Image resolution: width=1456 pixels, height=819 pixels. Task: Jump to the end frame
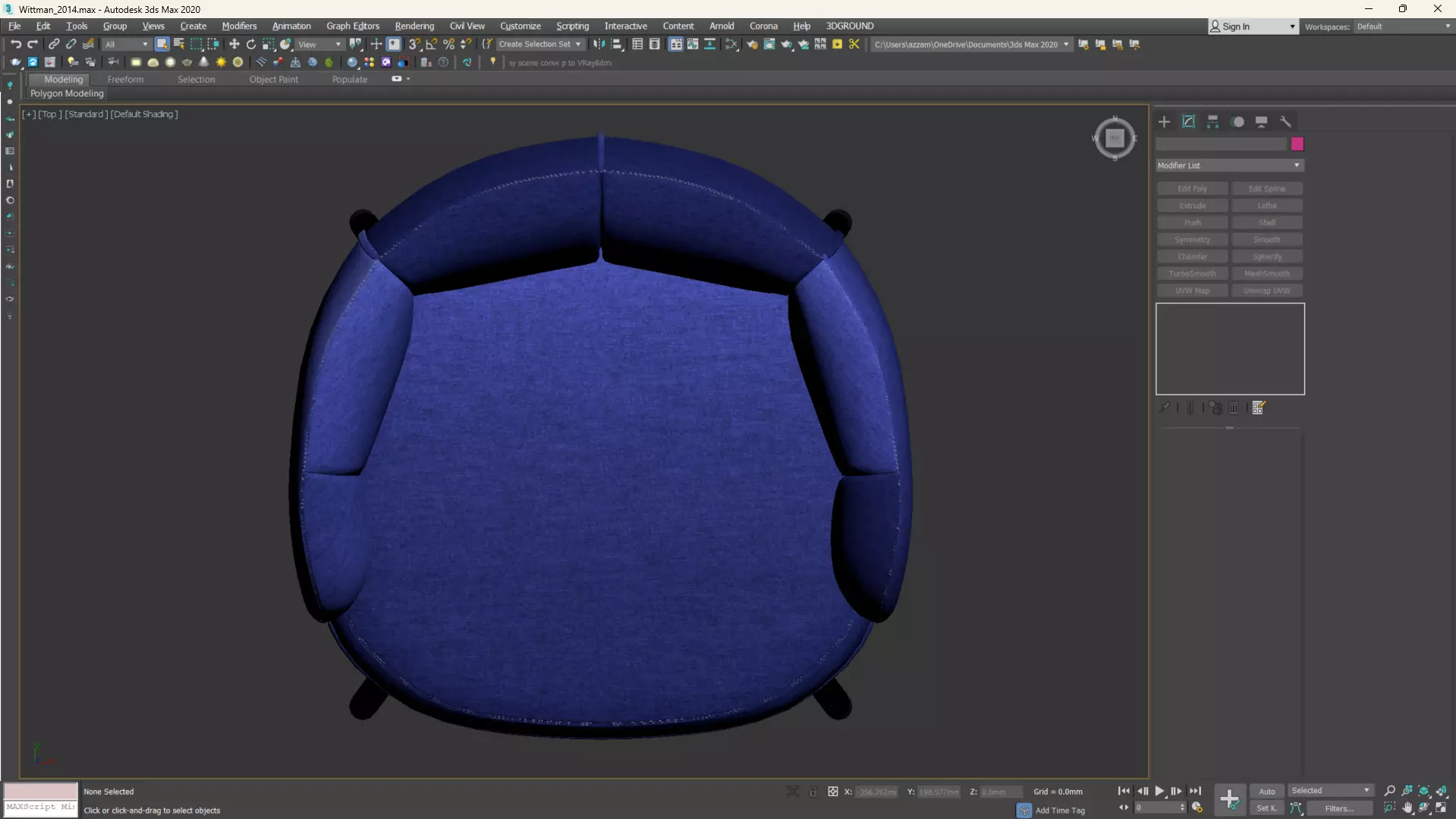pyautogui.click(x=1195, y=791)
